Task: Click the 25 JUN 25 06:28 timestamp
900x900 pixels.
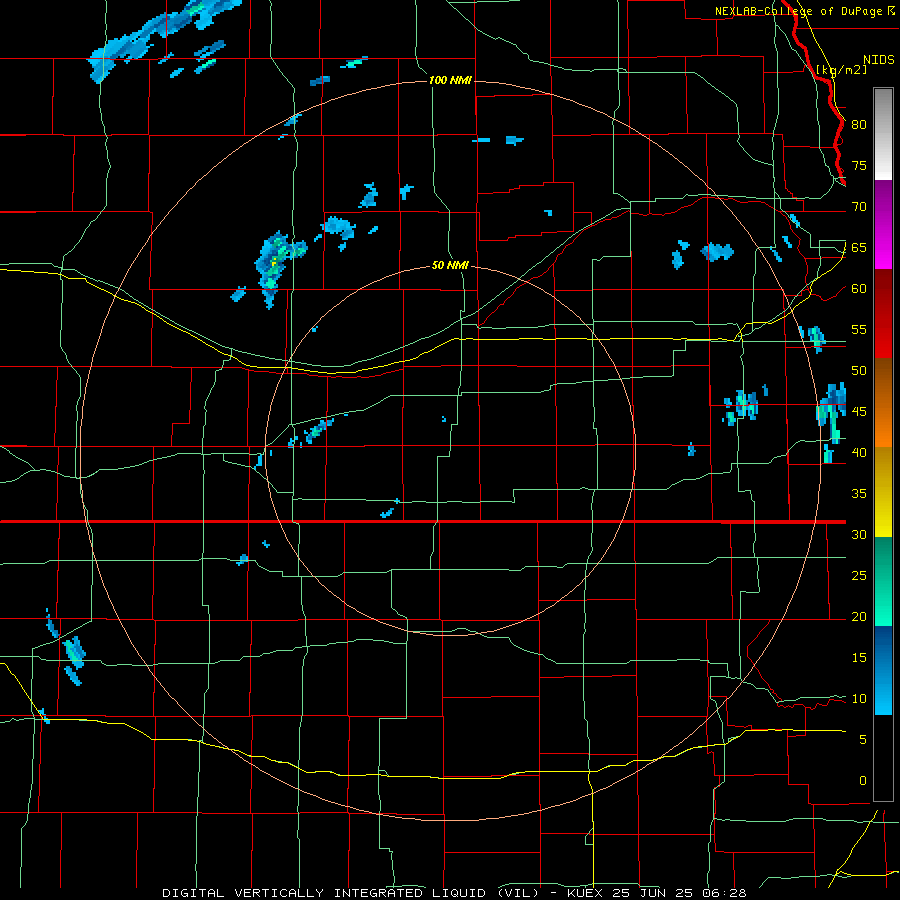Action: point(680,893)
